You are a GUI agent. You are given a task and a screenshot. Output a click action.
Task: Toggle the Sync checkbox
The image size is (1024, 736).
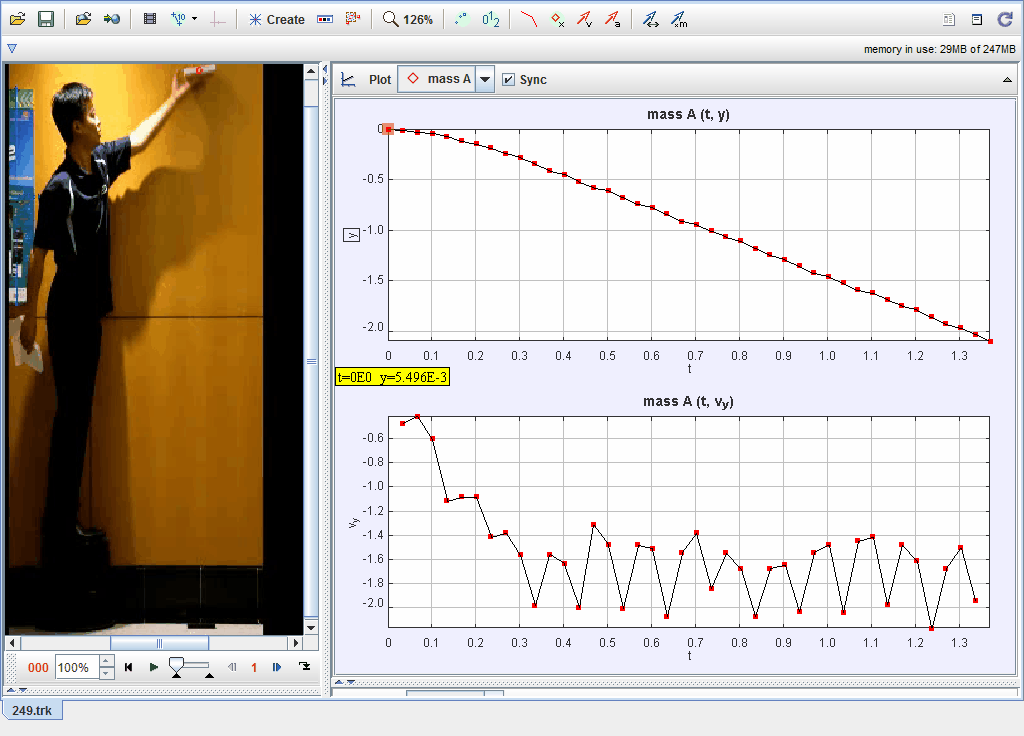[x=508, y=79]
